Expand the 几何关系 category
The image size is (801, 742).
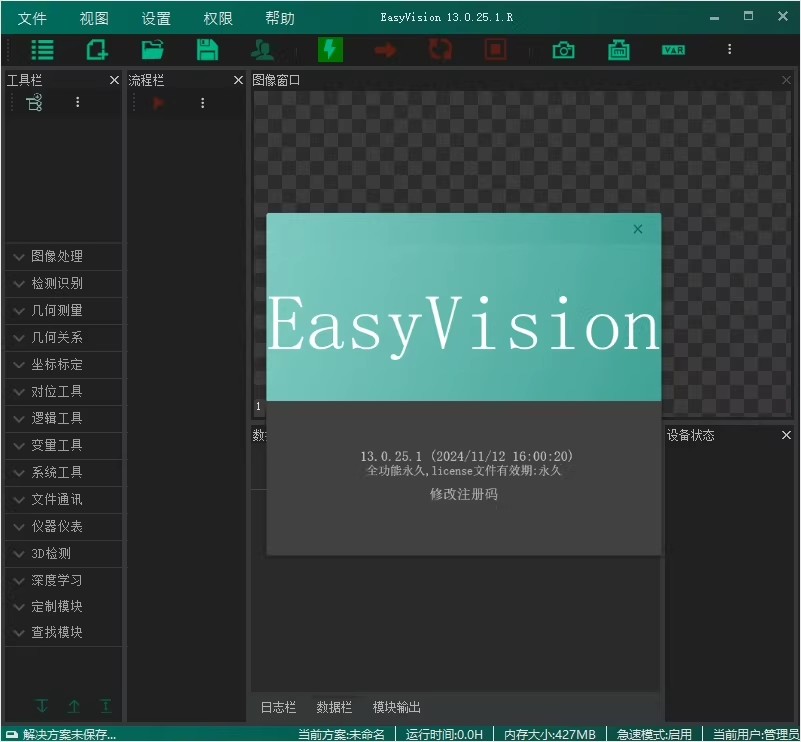coord(63,338)
